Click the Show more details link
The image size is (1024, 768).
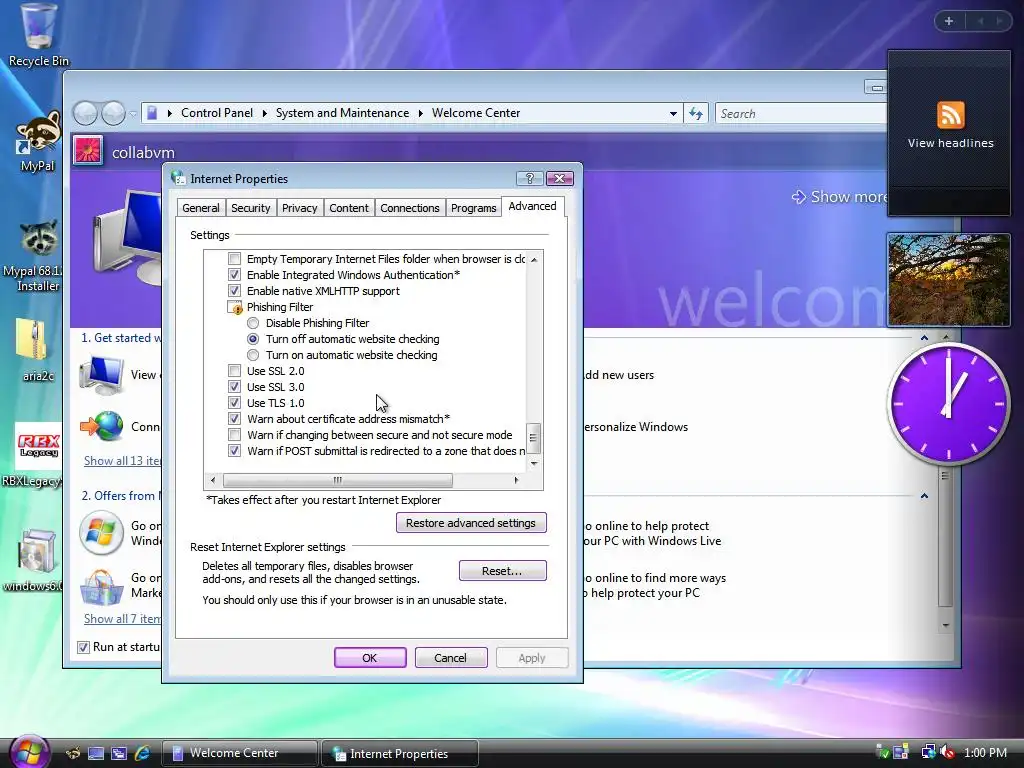click(839, 197)
